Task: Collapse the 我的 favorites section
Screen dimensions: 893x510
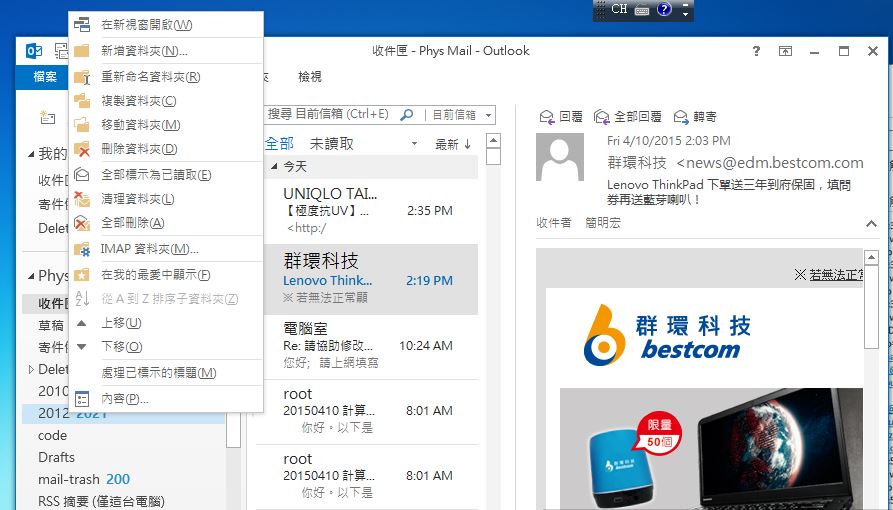Action: [31, 154]
